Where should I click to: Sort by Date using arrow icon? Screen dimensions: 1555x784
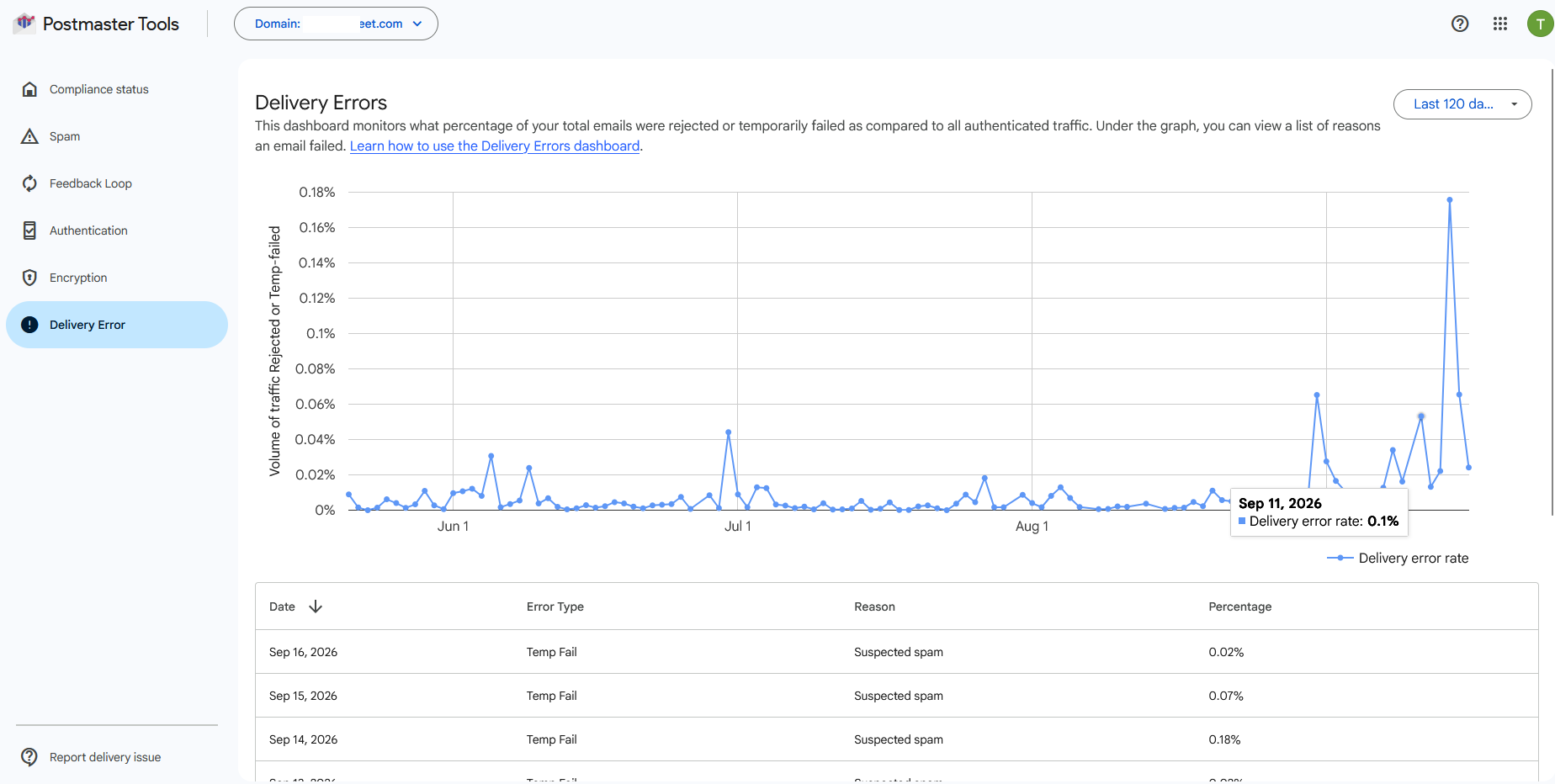pos(316,607)
